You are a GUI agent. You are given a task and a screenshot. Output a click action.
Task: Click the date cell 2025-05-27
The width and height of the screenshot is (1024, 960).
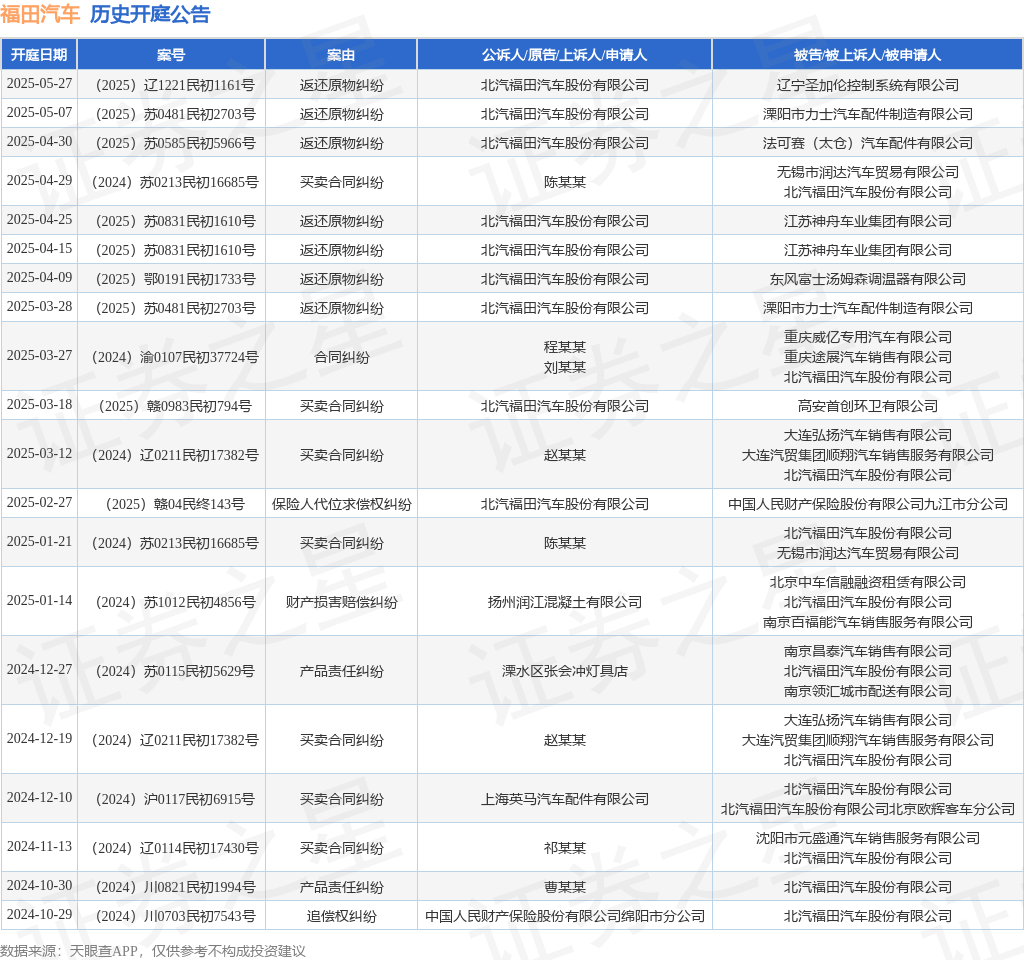pyautogui.click(x=39, y=84)
